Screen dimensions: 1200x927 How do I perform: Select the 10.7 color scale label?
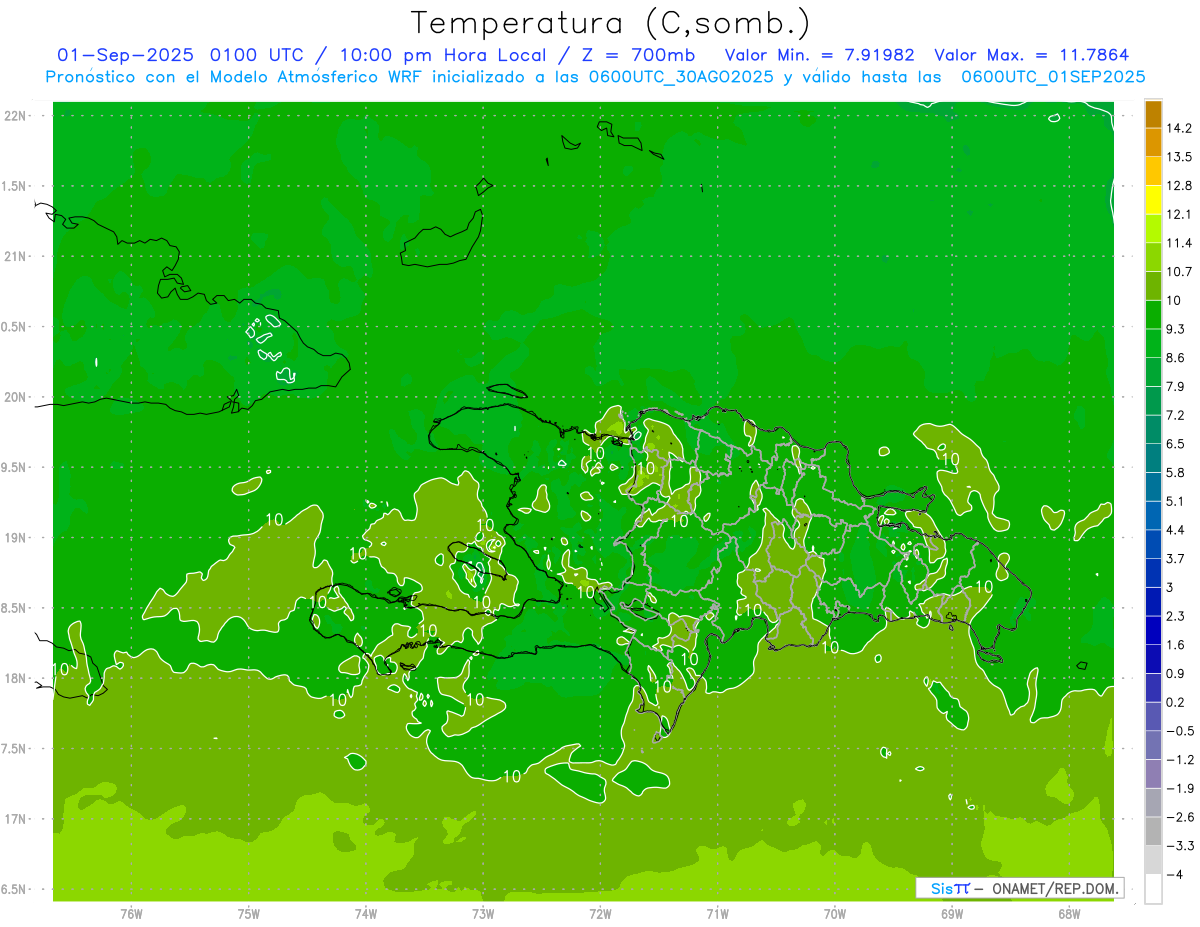tap(1179, 272)
